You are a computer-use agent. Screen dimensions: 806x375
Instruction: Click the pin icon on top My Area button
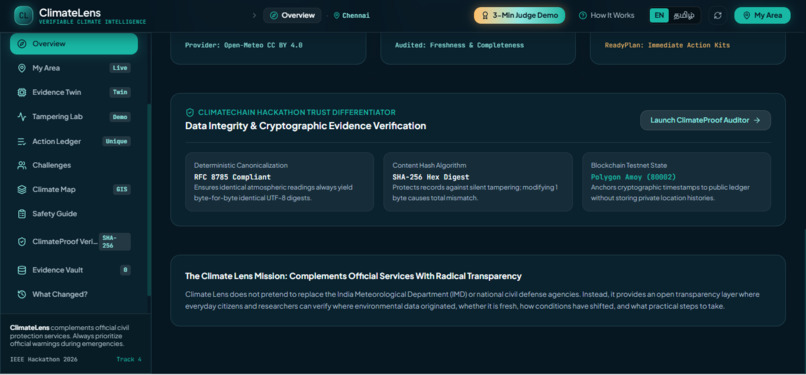(x=747, y=15)
